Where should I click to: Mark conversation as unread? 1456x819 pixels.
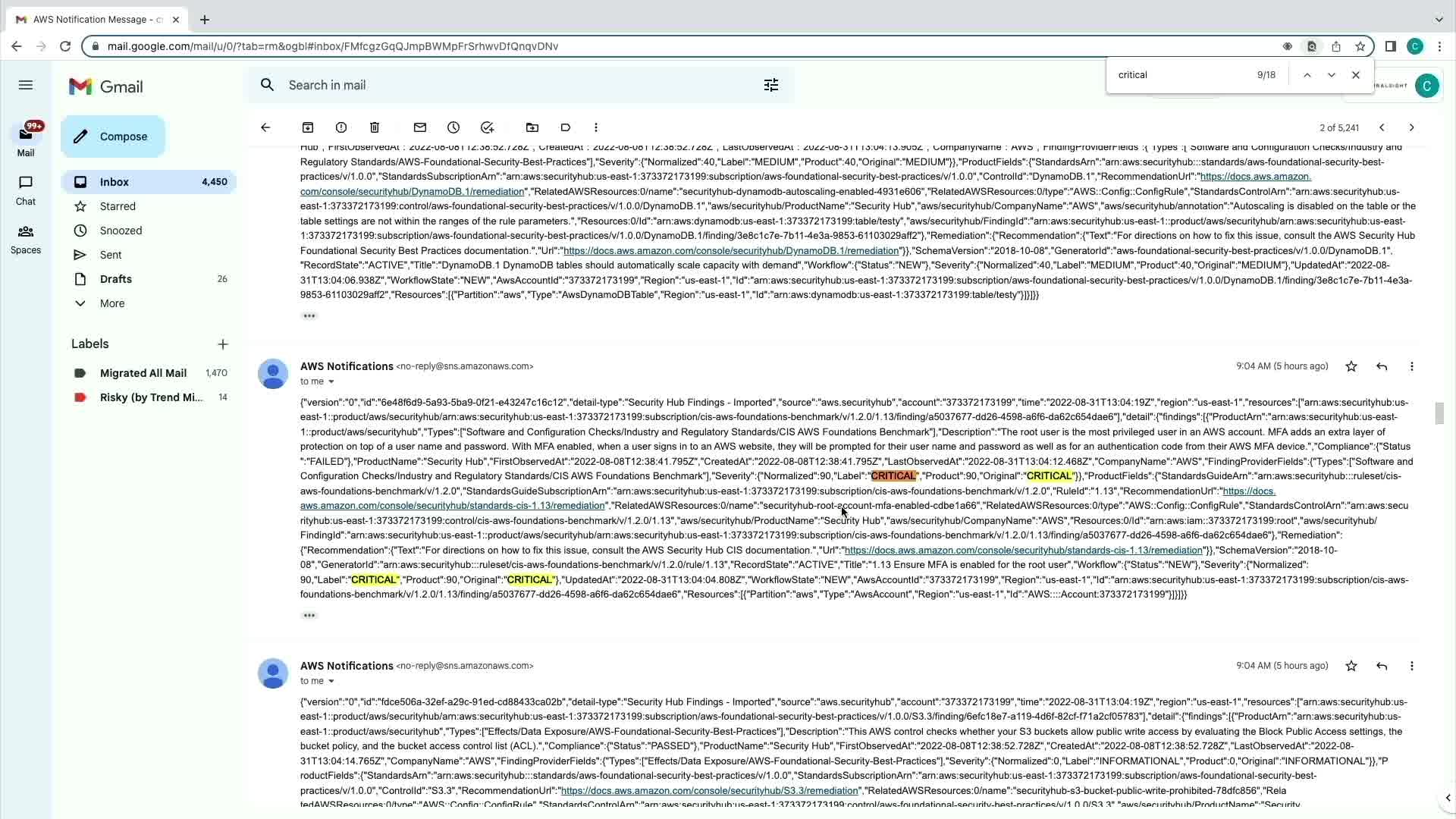point(420,127)
